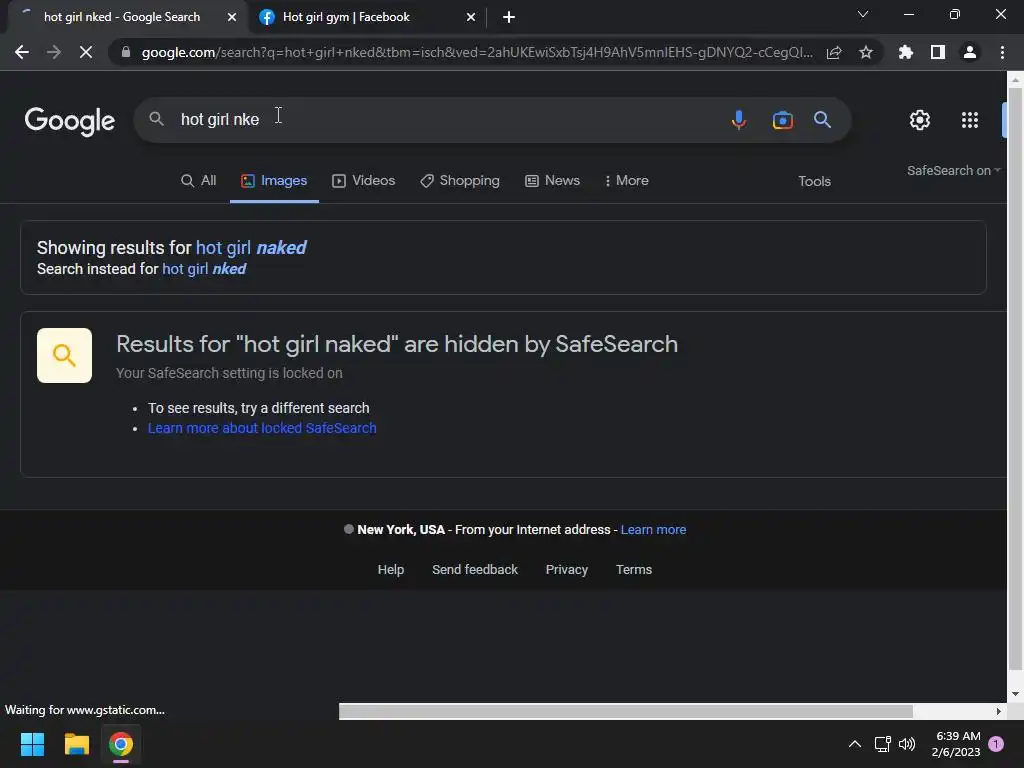
Task: Click the Learn more about locked SafeSearch link
Action: tap(262, 428)
